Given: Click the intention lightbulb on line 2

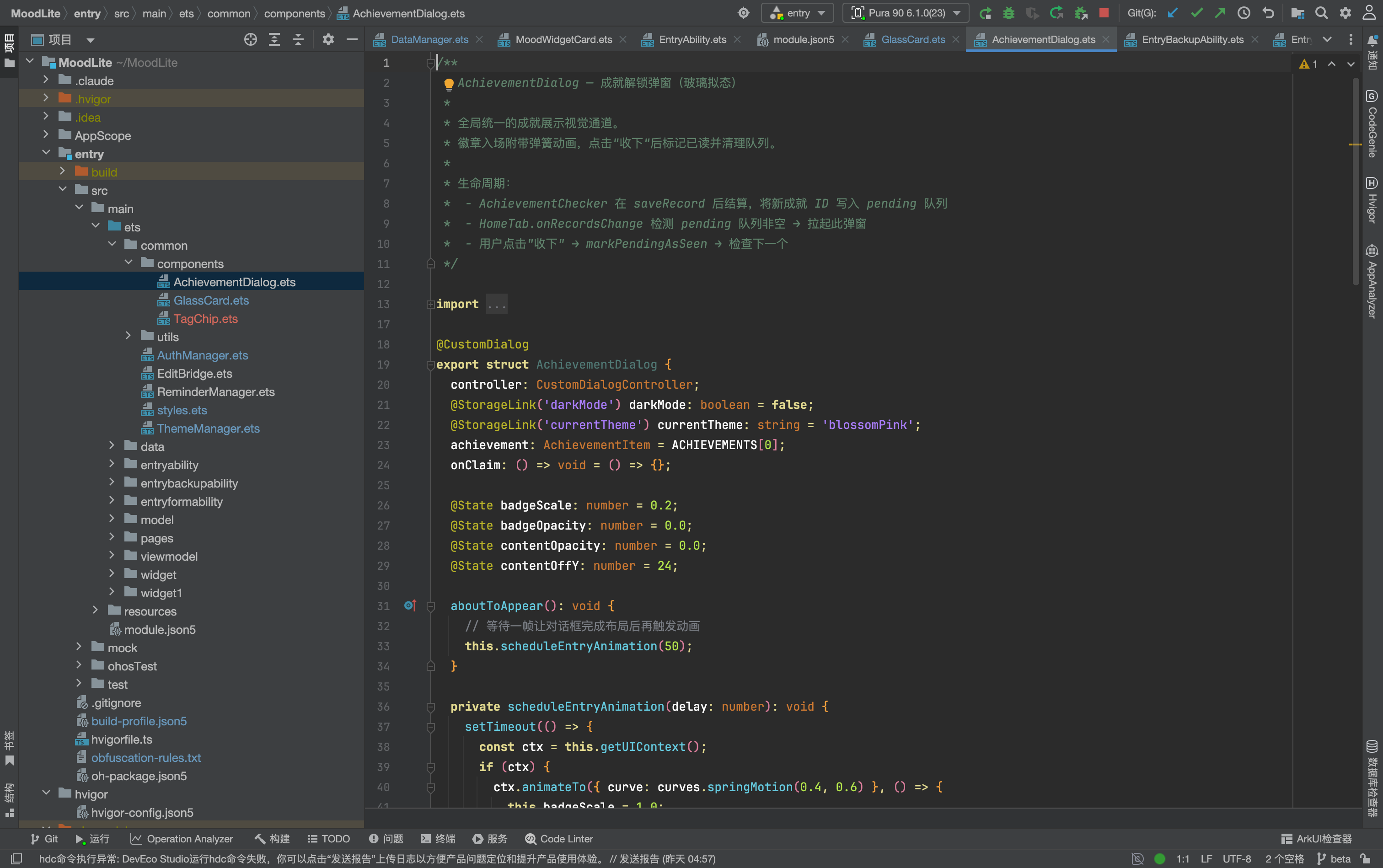Looking at the screenshot, I should (449, 85).
